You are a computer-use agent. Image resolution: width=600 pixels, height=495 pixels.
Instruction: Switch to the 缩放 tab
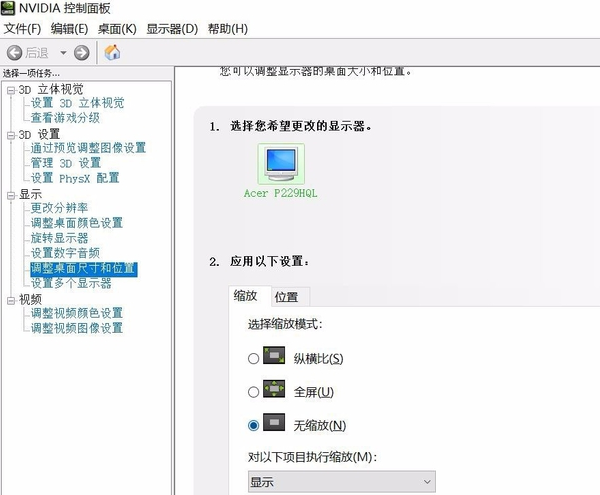tap(249, 296)
